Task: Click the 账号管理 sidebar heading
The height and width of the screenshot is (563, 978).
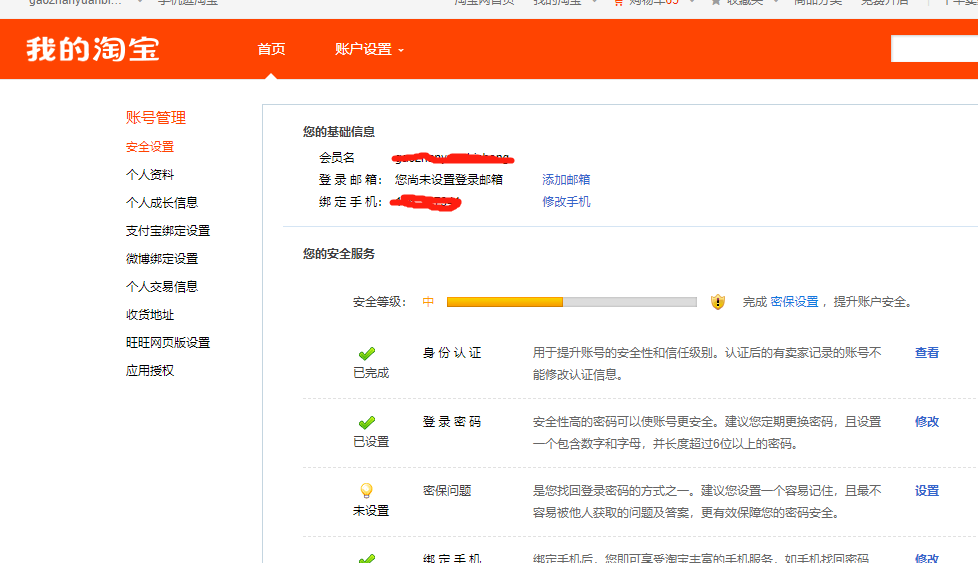Action: click(x=156, y=117)
